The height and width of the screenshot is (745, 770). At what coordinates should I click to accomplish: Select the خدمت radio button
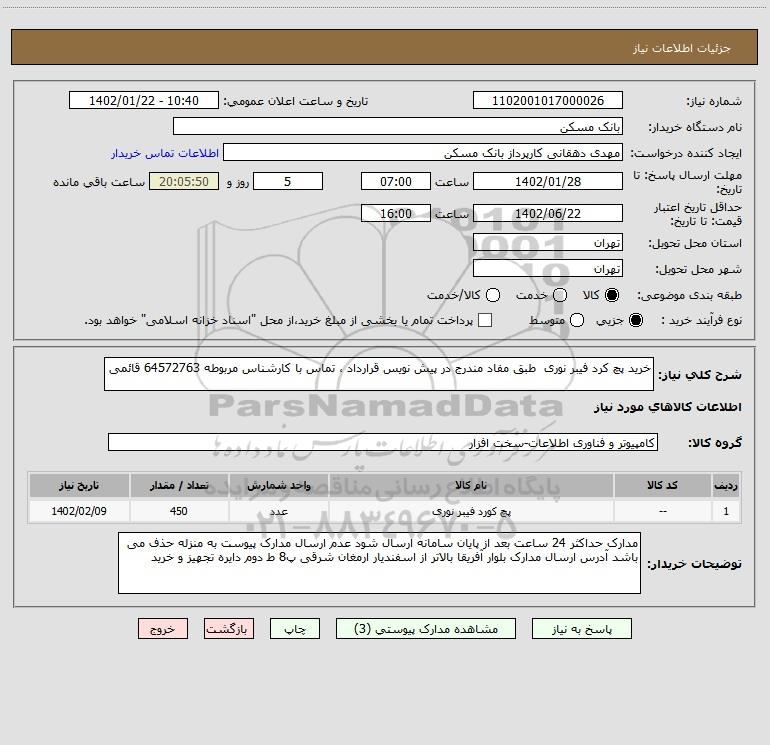(x=560, y=295)
